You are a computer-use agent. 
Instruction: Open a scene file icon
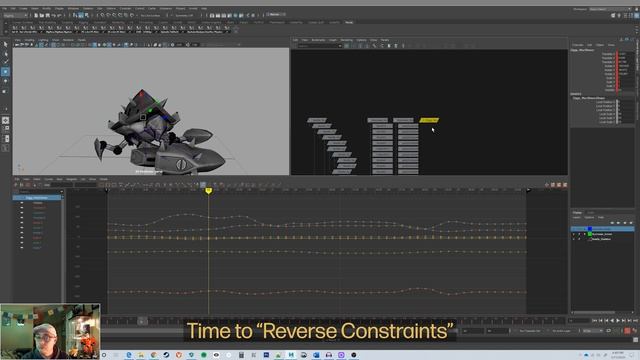[x=42, y=16]
